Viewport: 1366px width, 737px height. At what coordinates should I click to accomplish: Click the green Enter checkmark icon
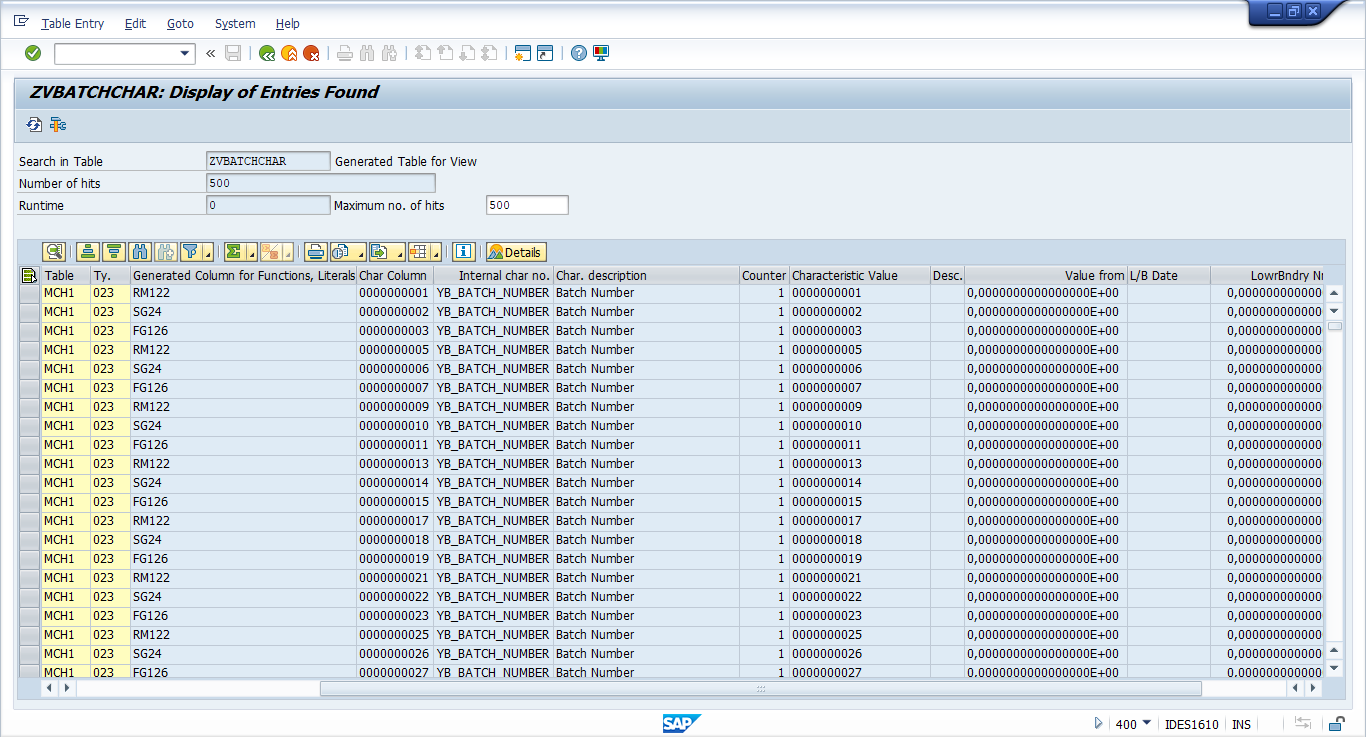coord(33,53)
